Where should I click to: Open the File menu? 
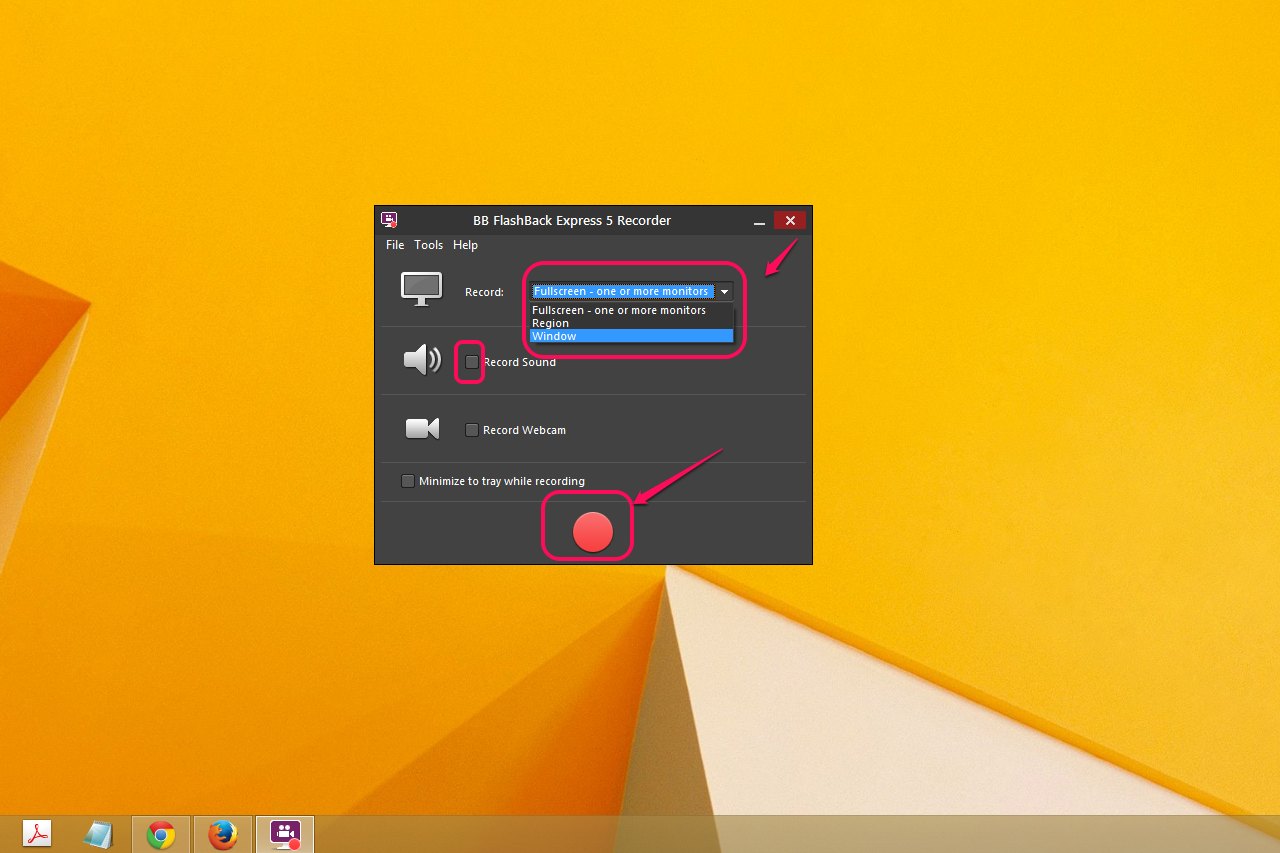pyautogui.click(x=395, y=245)
